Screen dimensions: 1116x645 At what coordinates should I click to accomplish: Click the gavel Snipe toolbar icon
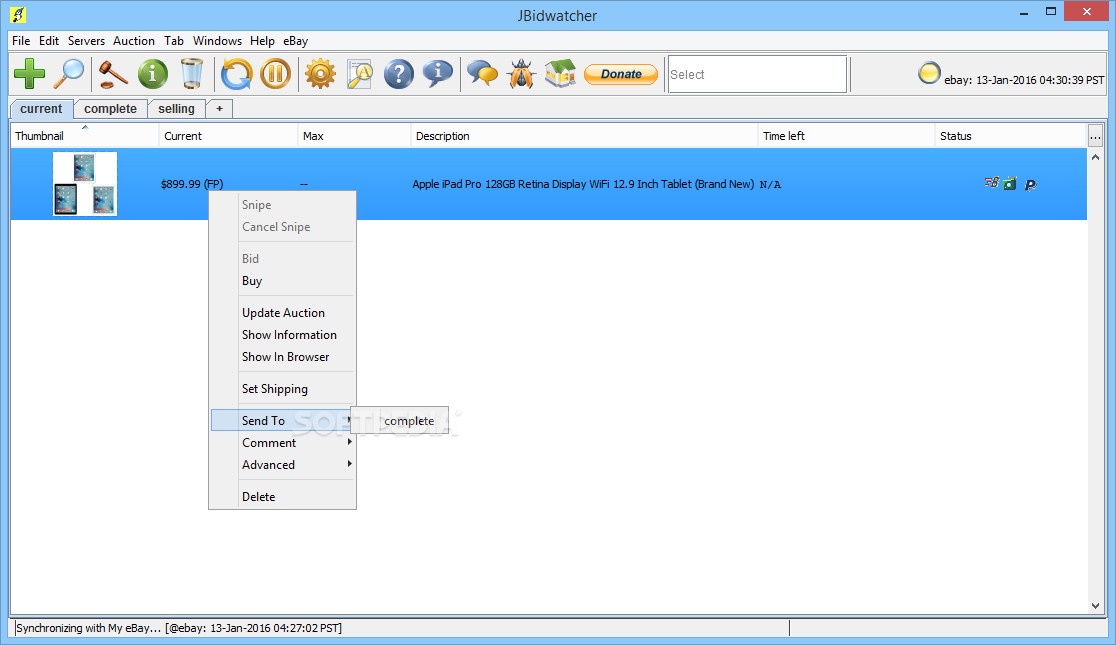112,74
